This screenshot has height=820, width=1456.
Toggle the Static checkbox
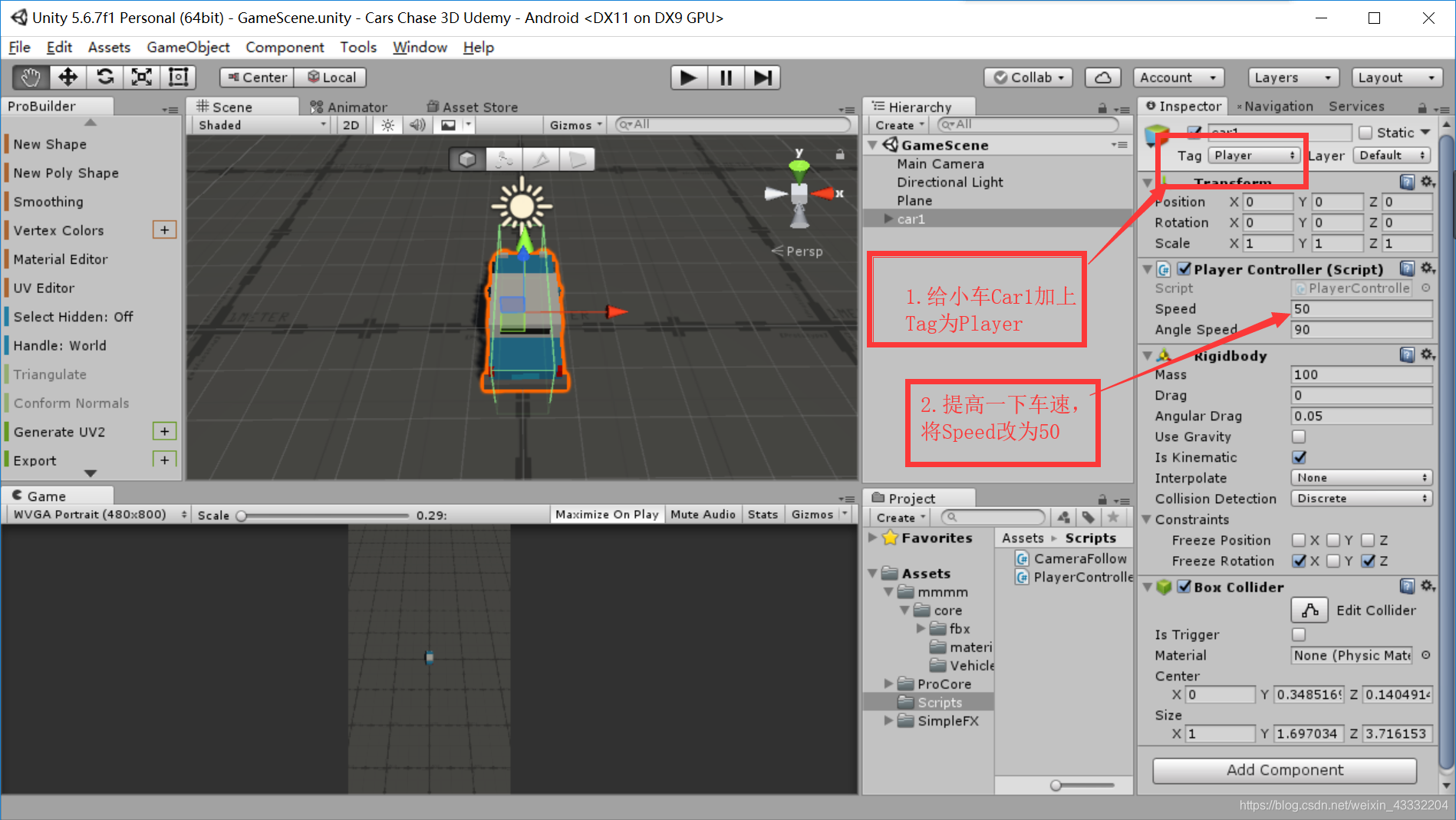click(1365, 133)
